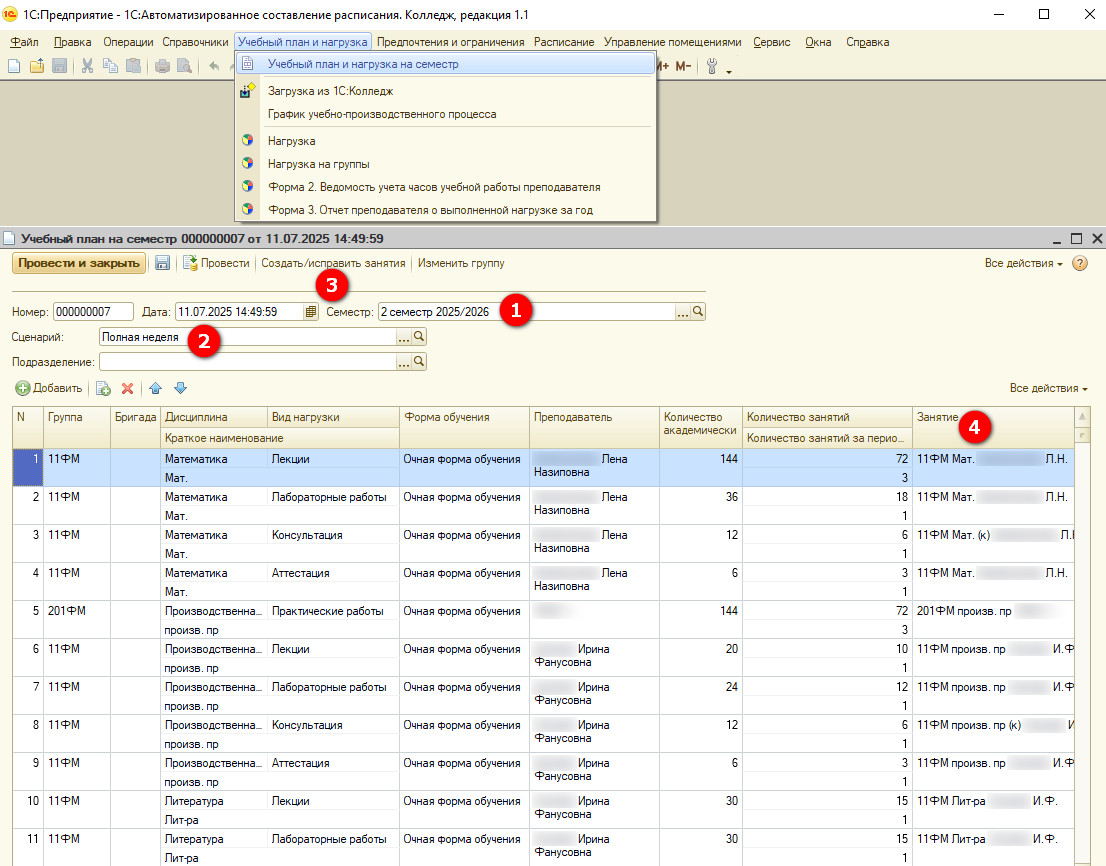Open the Правка menu
1106x866 pixels.
73,42
